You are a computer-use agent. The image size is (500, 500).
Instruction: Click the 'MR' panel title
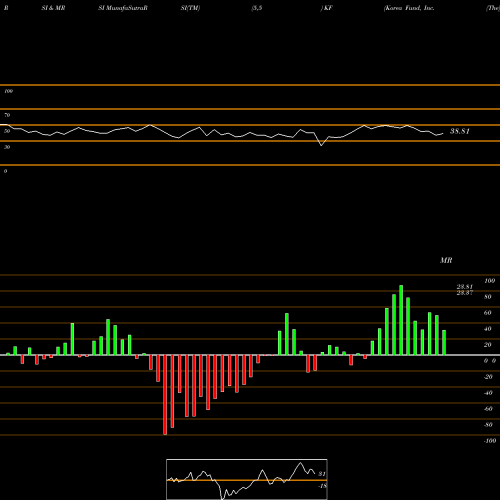446,260
